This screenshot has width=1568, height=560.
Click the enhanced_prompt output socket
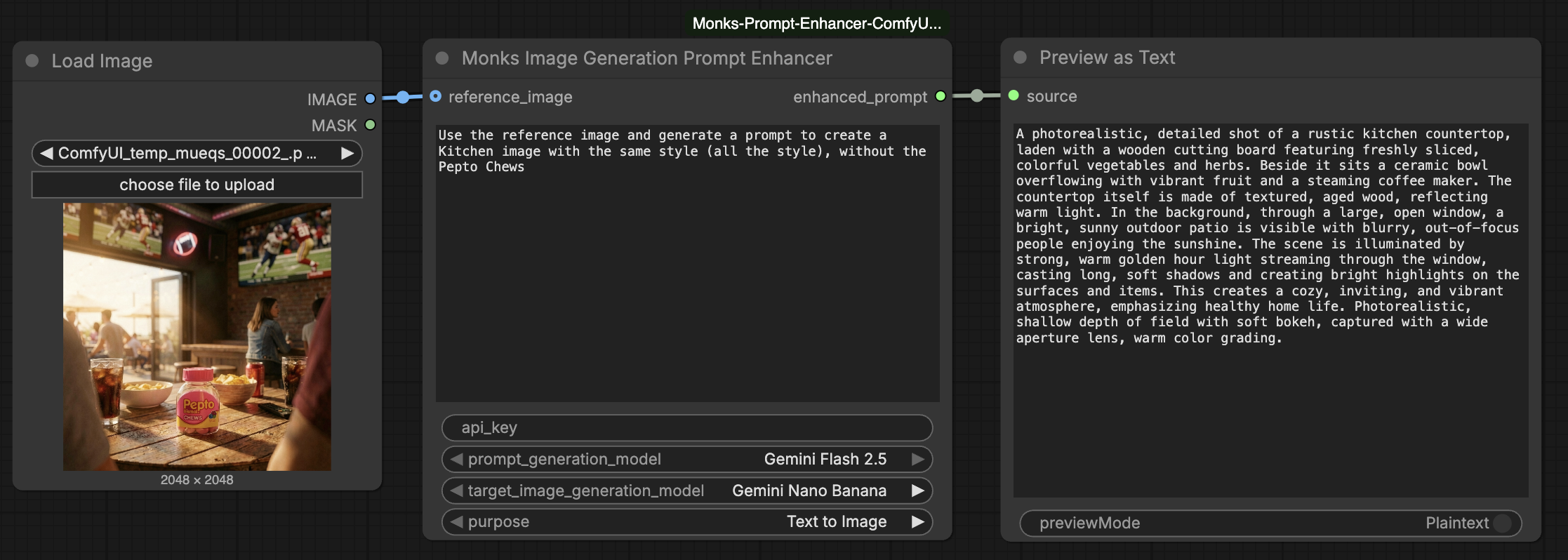tap(941, 96)
